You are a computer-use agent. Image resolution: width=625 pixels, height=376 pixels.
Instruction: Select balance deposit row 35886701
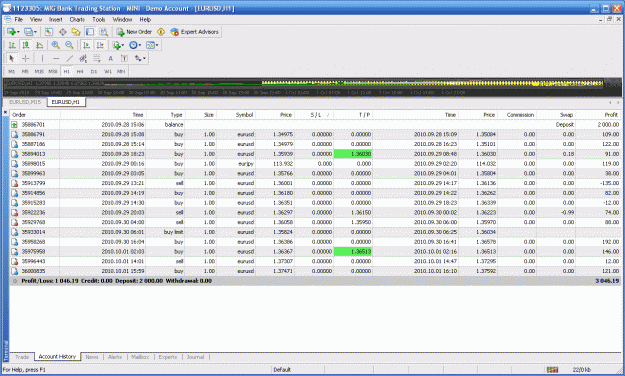[x=315, y=124]
